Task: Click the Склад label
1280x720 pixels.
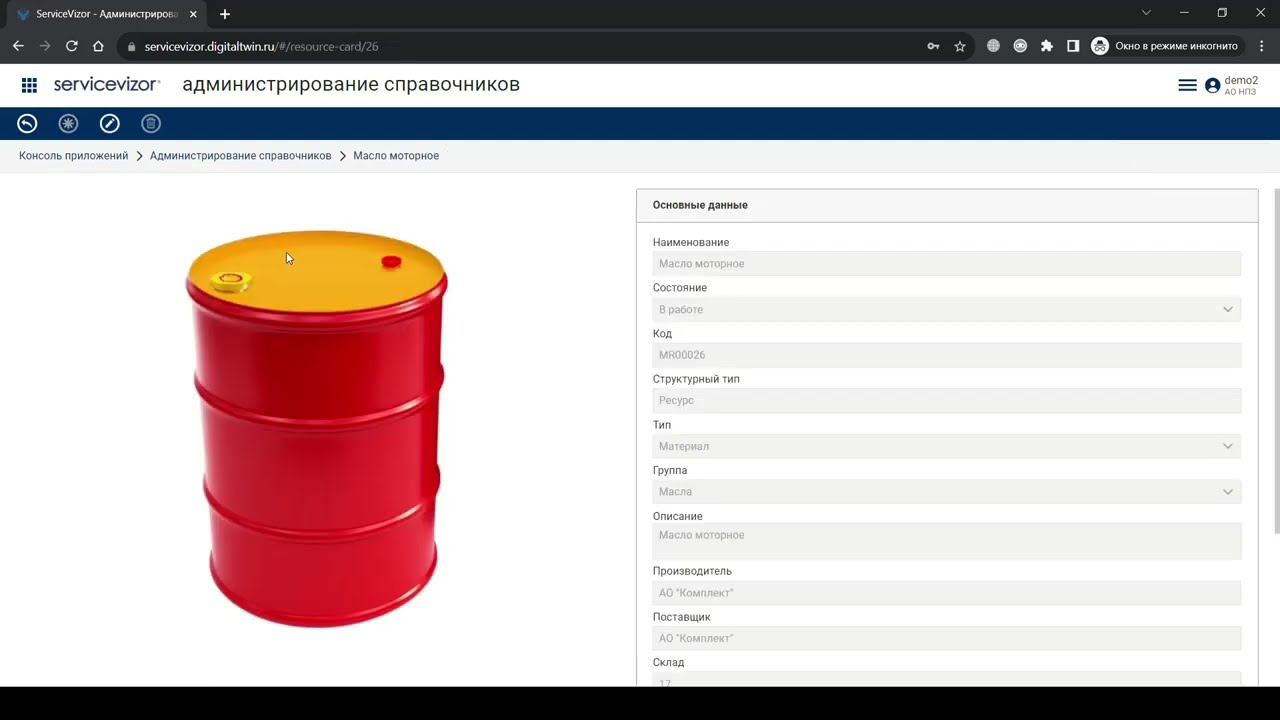Action: click(x=669, y=662)
